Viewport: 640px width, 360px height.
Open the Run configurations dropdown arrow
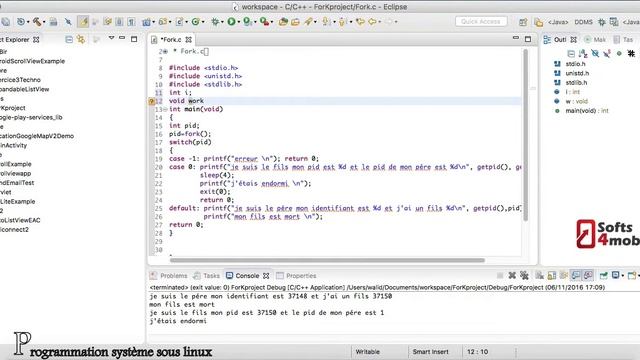238,22
